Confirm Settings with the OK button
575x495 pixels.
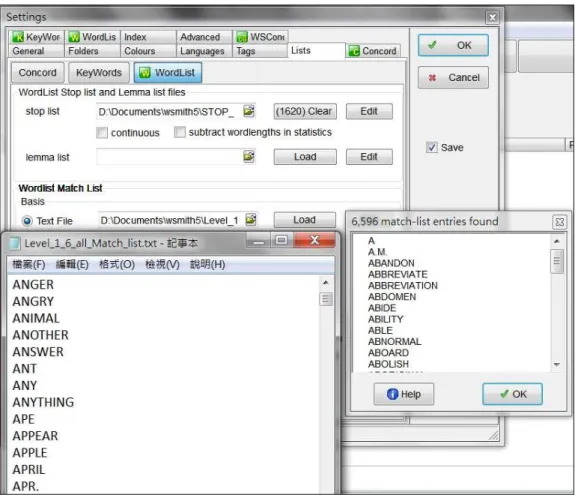453,45
